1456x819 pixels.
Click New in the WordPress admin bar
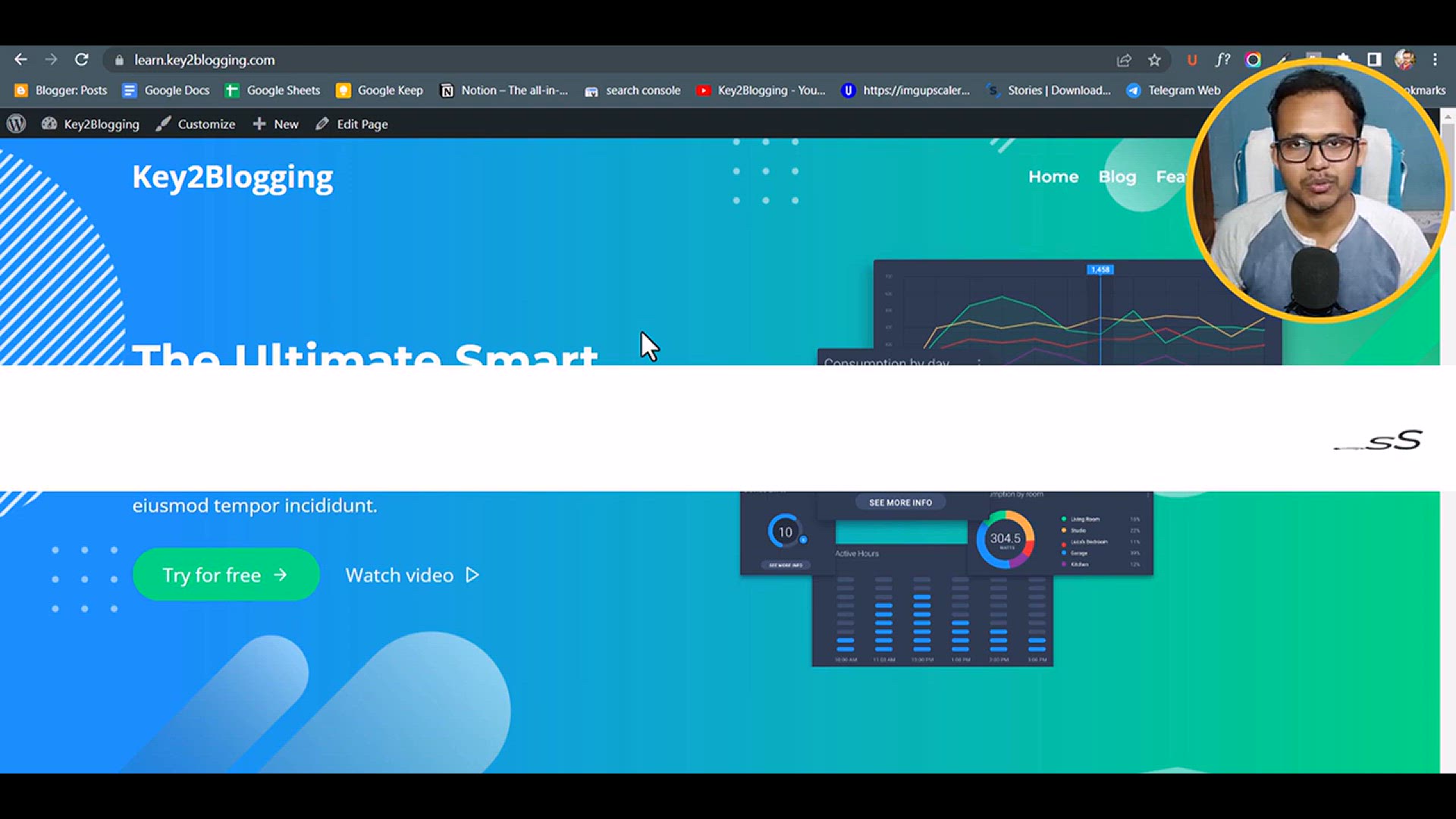pos(276,124)
